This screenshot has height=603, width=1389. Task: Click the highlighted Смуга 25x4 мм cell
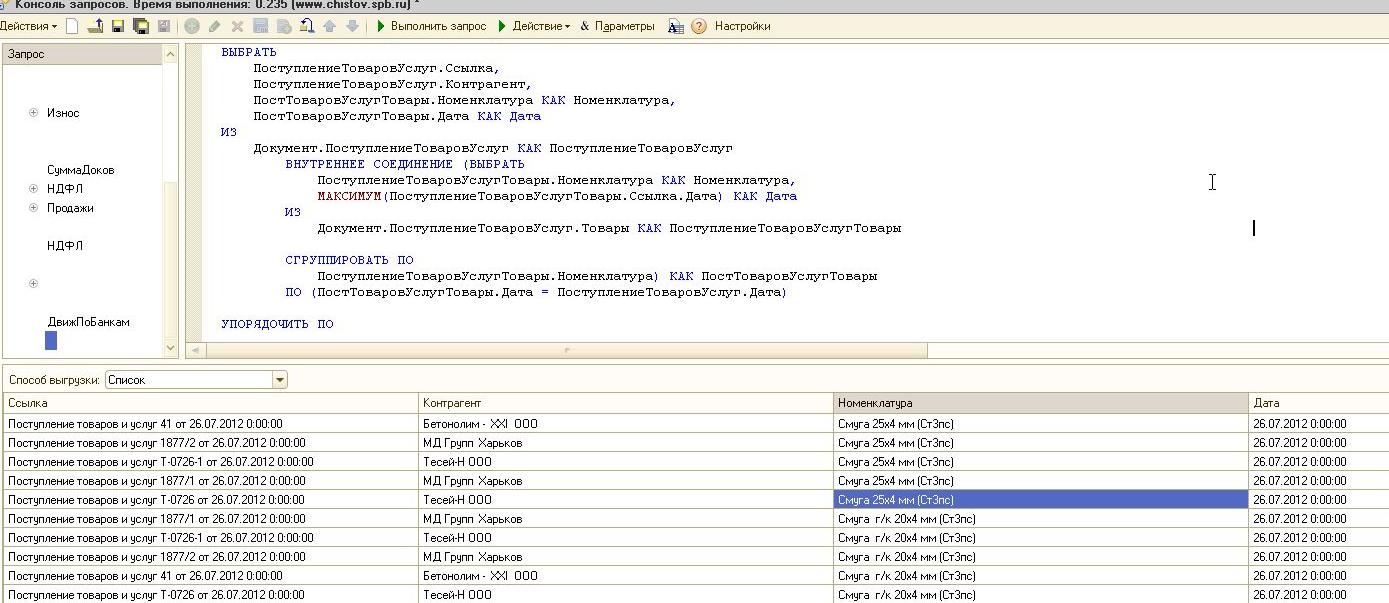point(1041,500)
